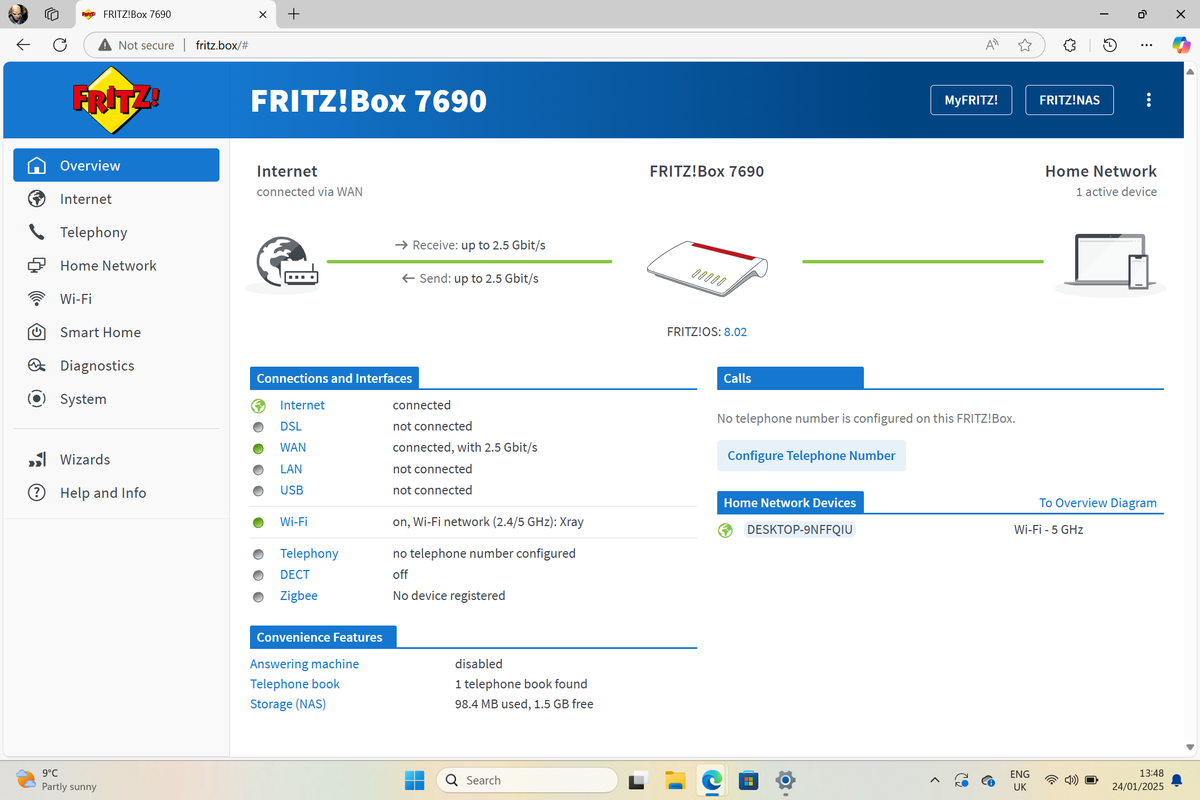Select the Home Network sidebar icon

37,265
